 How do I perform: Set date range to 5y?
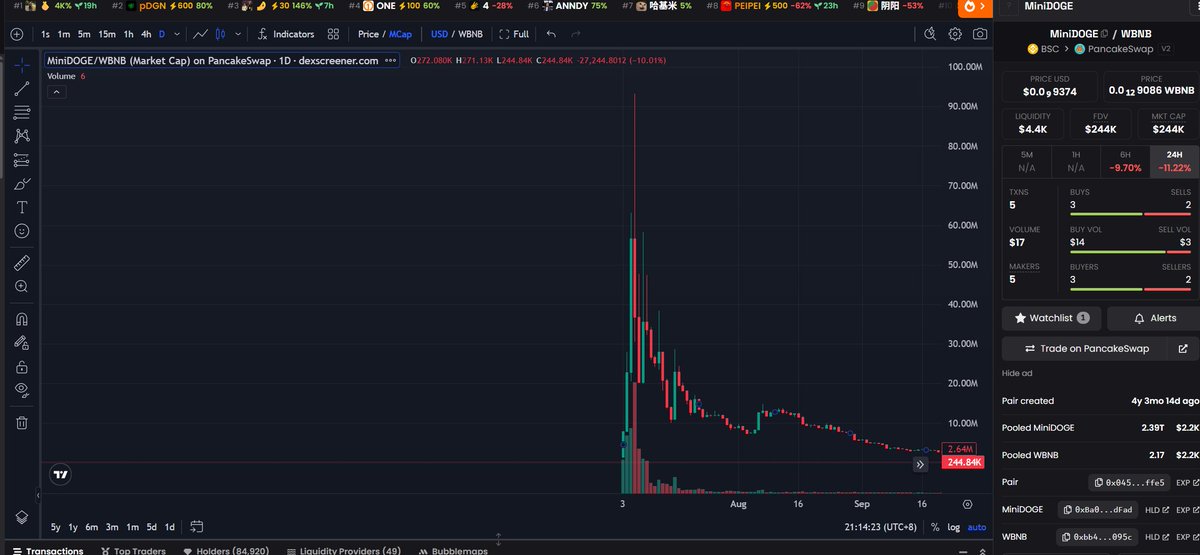[x=56, y=527]
